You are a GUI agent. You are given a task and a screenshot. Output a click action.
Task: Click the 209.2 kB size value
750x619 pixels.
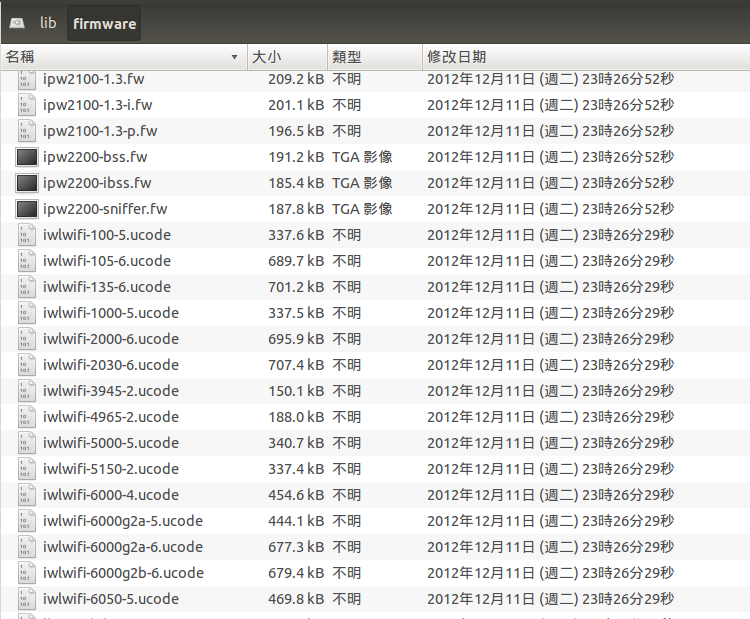click(x=296, y=79)
